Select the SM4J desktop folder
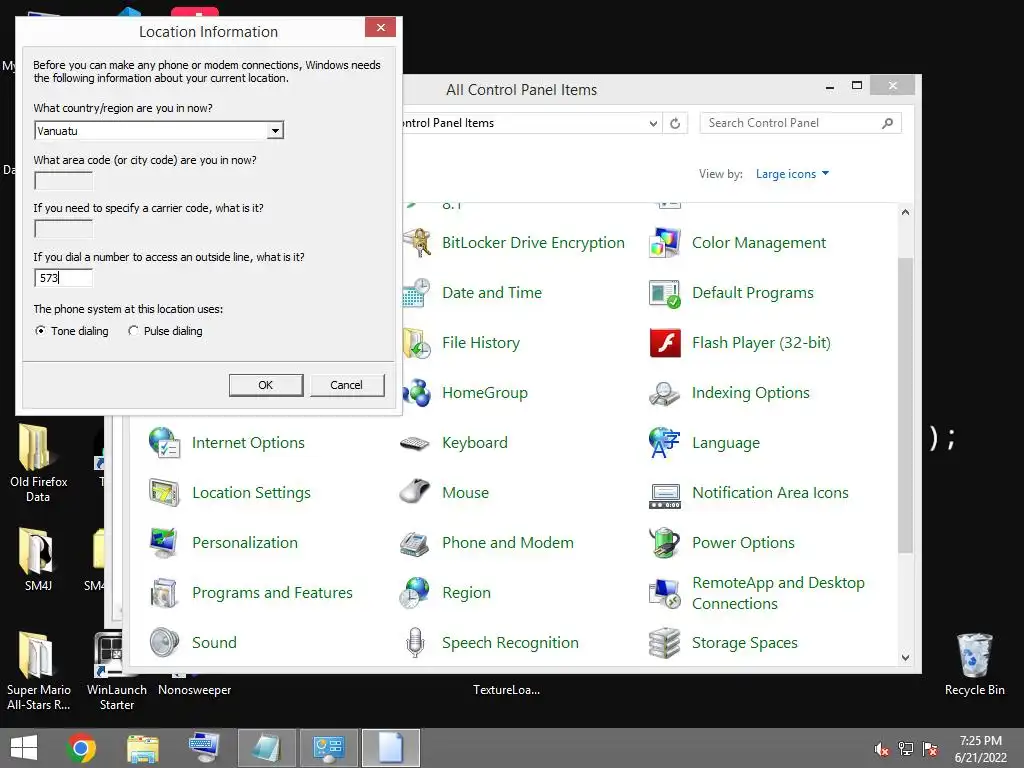This screenshot has width=1024, height=768. (38, 560)
